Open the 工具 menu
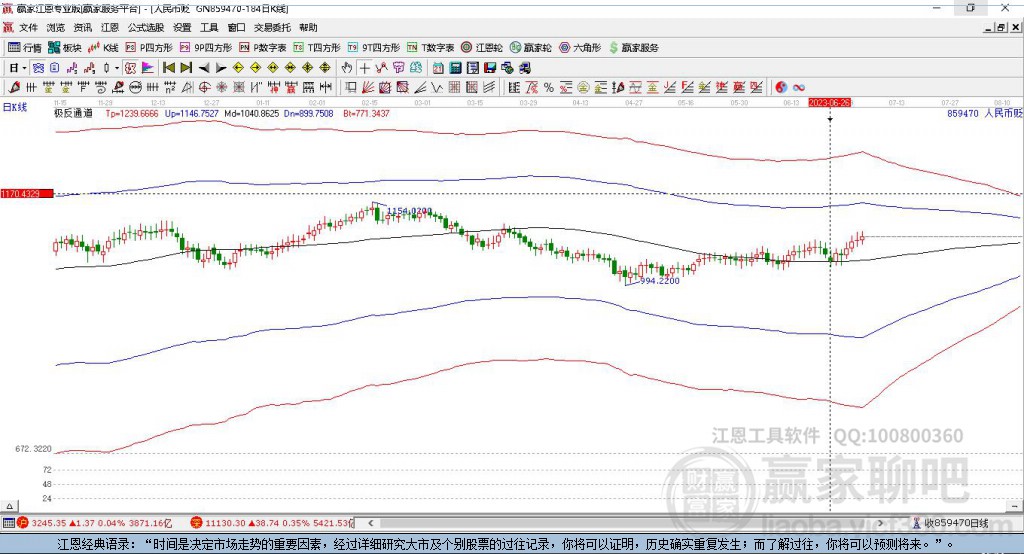This screenshot has width=1024, height=554. point(209,27)
